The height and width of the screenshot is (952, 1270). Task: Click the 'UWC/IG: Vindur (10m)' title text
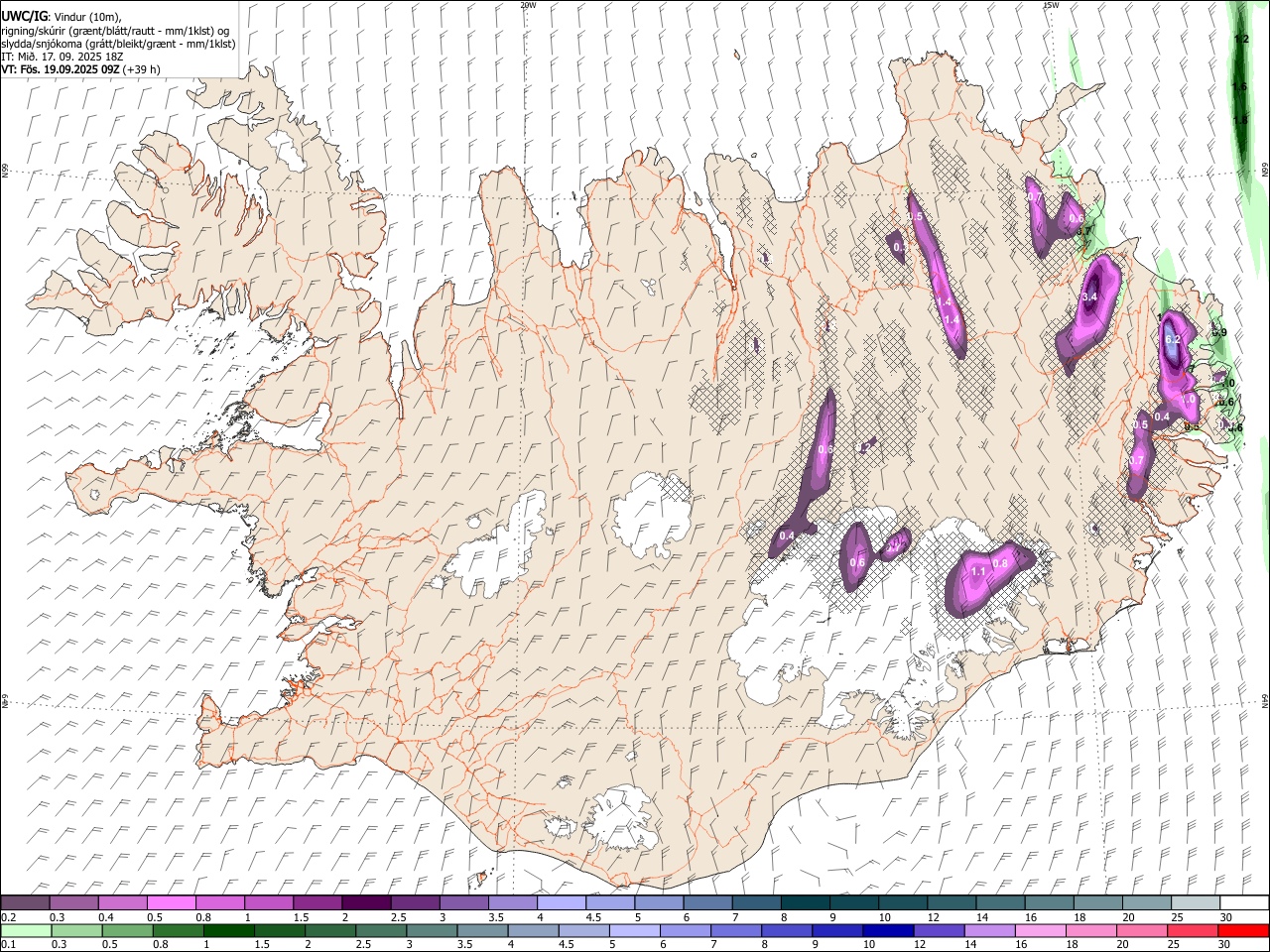[62, 16]
